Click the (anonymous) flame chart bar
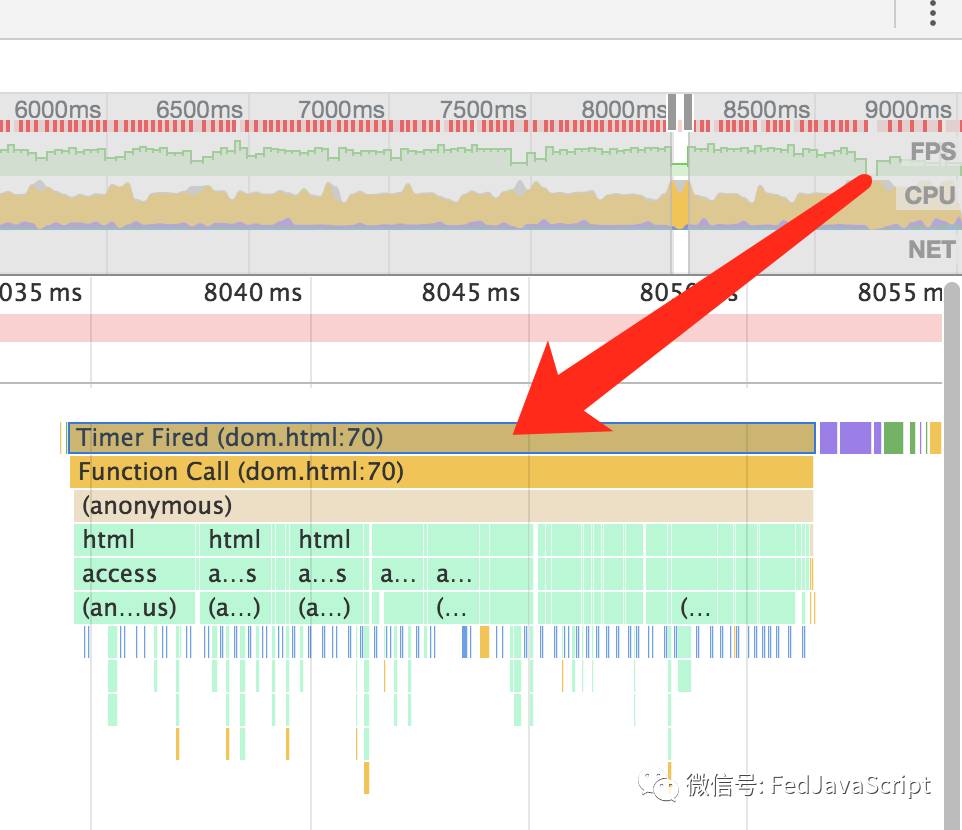The image size is (962, 830). (x=443, y=506)
